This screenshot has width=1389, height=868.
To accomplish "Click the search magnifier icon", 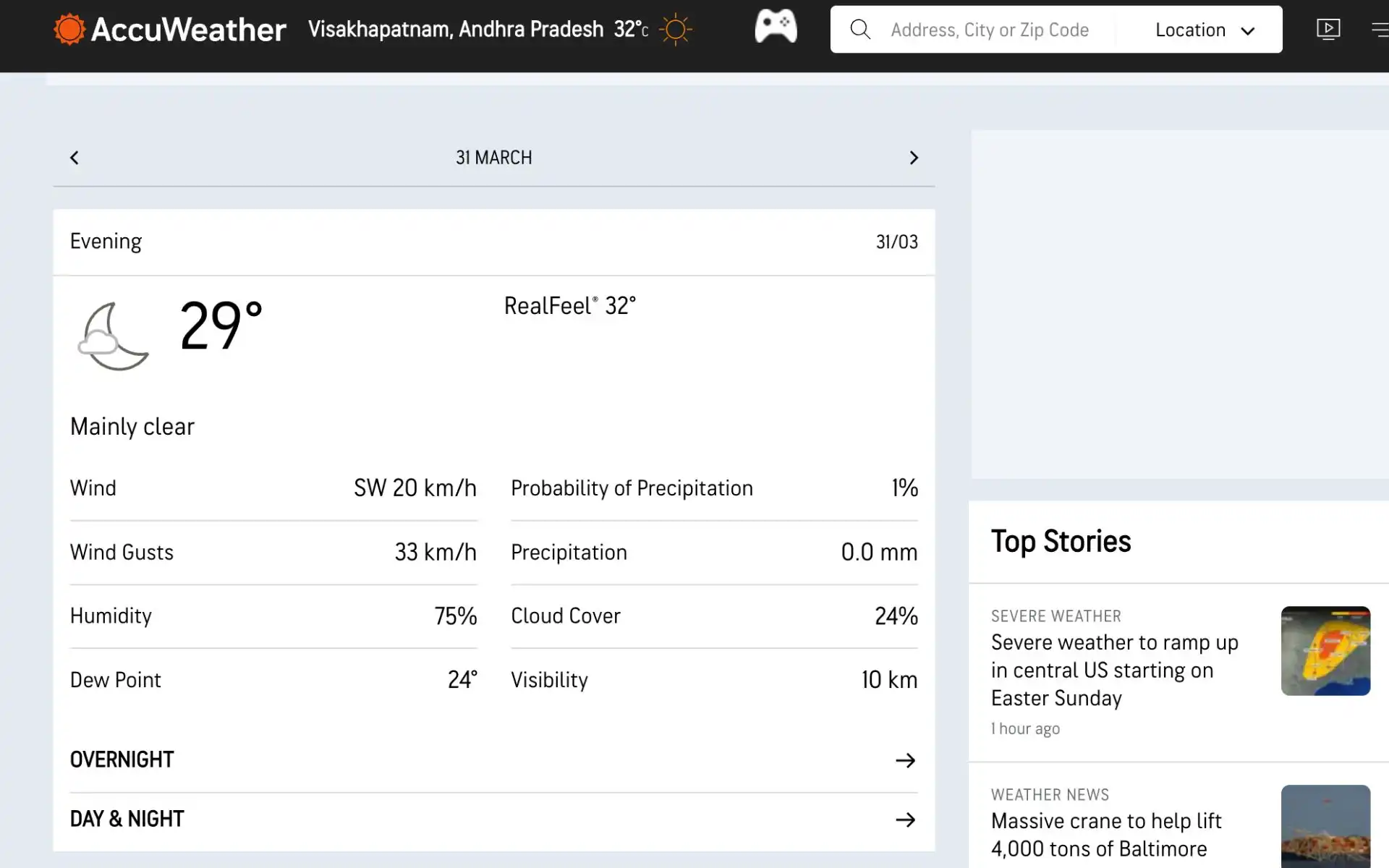I will pos(860,30).
